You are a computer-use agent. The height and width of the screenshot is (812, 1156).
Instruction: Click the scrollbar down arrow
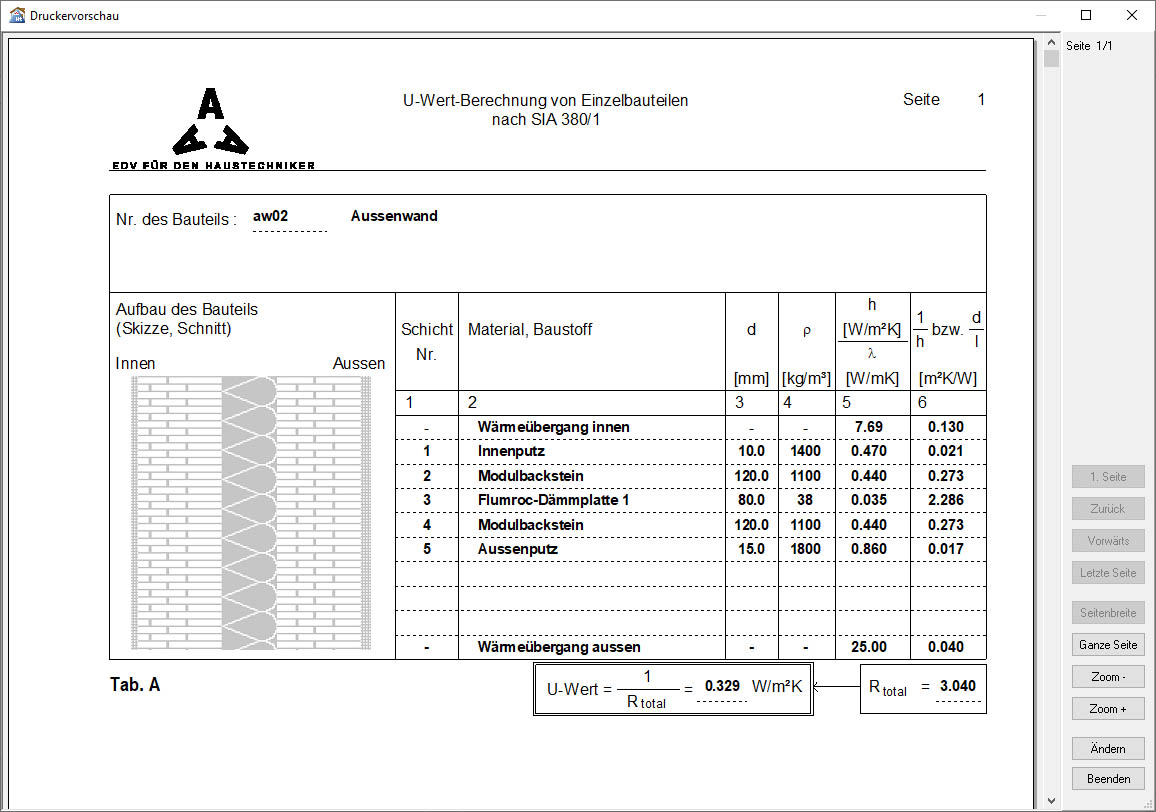click(x=1051, y=800)
